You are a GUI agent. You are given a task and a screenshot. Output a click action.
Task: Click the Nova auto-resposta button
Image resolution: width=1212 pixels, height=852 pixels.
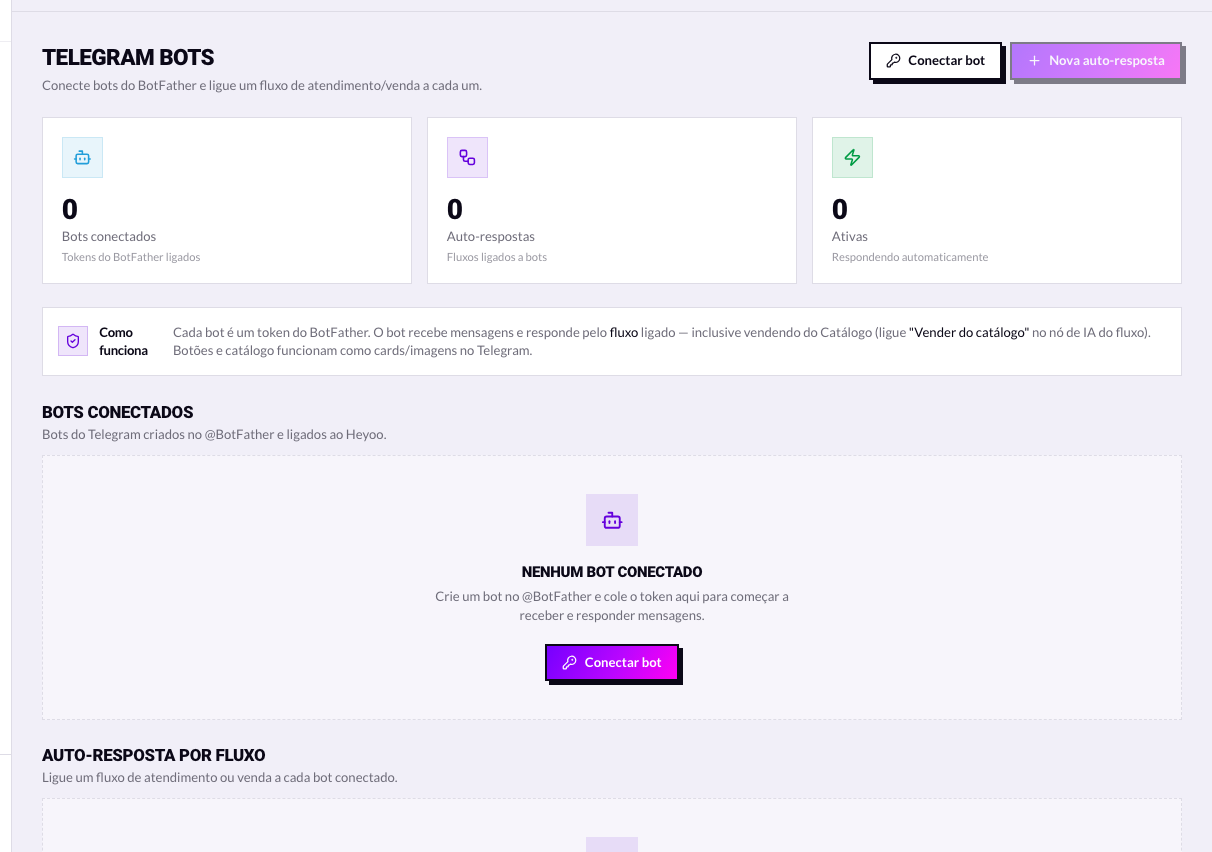tap(1096, 61)
